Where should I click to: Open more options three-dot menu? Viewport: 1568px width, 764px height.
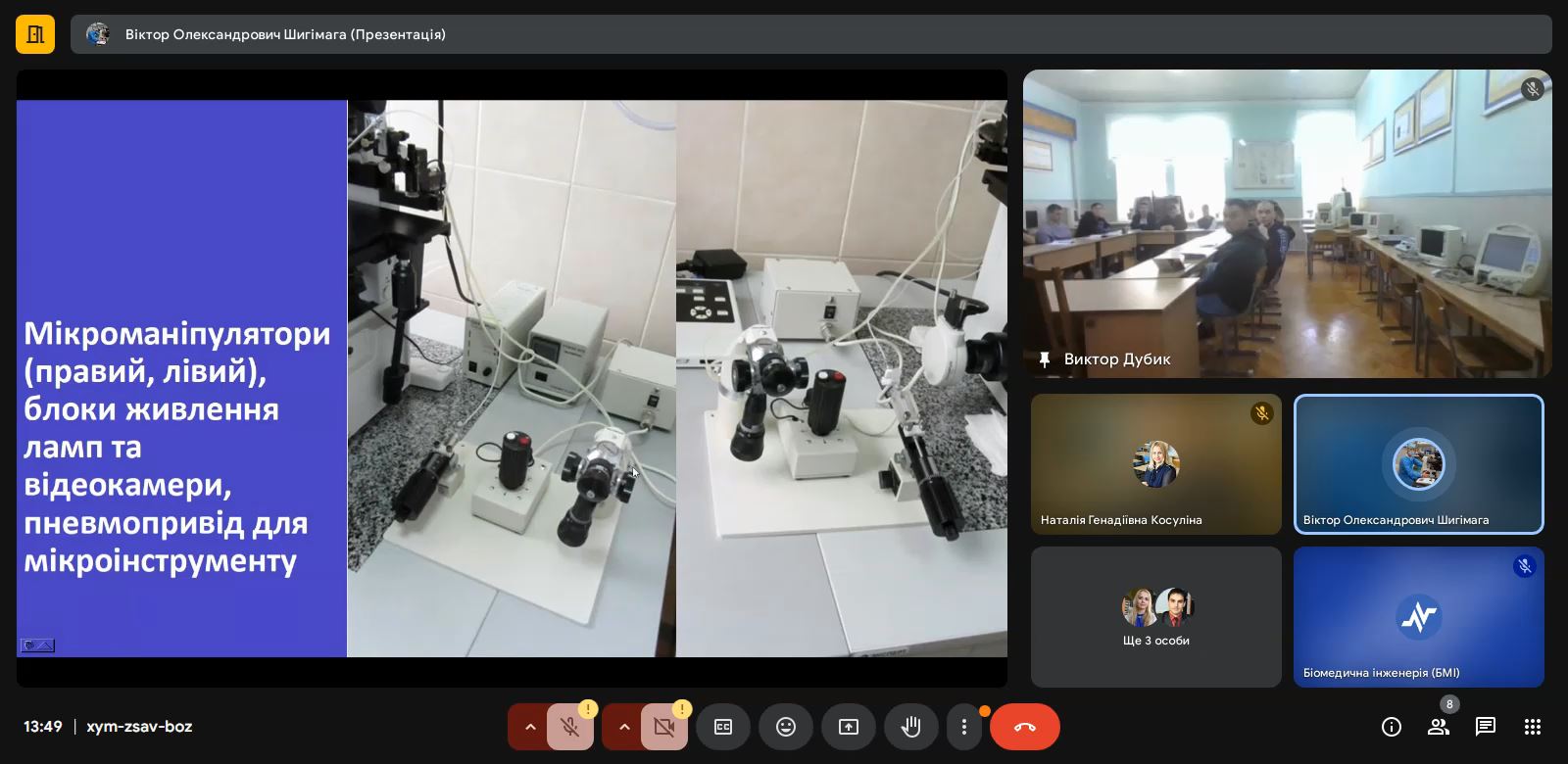[x=964, y=727]
